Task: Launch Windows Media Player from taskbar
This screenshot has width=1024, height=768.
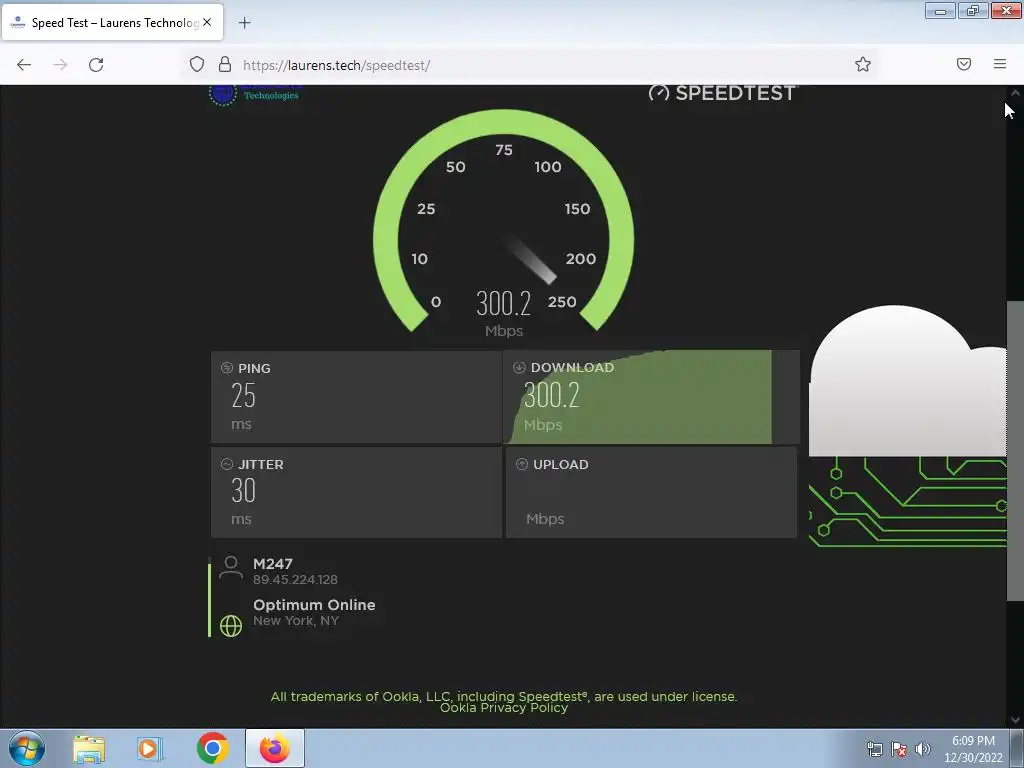Action: pyautogui.click(x=150, y=749)
